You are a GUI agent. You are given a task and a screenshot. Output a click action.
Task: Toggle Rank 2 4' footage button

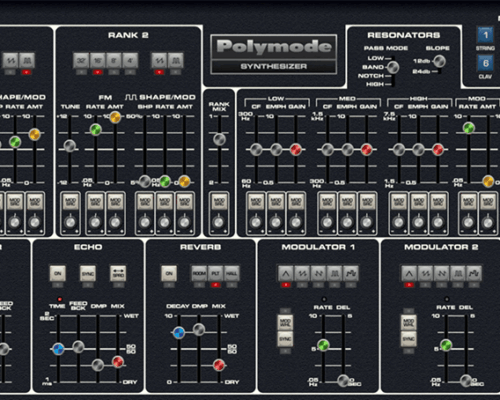tap(130, 61)
